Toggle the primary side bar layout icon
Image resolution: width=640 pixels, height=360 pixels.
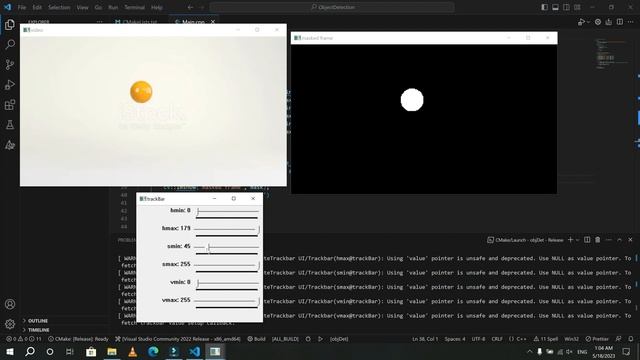pos(544,7)
